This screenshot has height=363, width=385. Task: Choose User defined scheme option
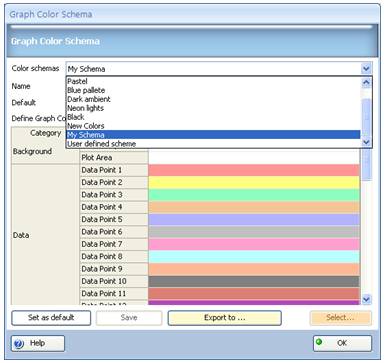[x=213, y=144]
